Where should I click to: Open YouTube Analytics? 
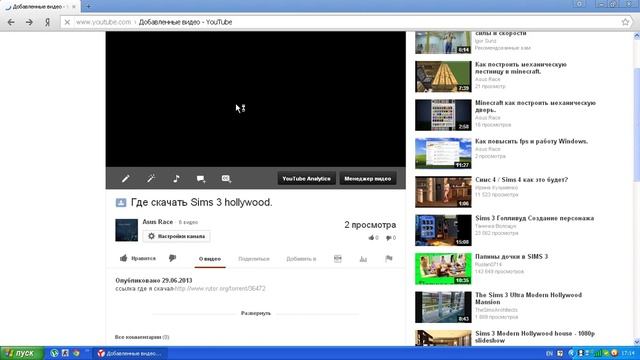[307, 178]
